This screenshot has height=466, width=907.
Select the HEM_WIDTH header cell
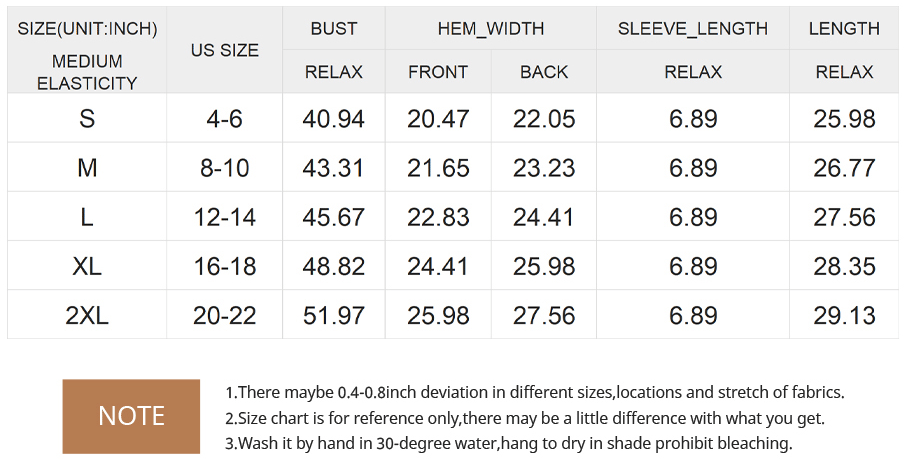coord(491,29)
